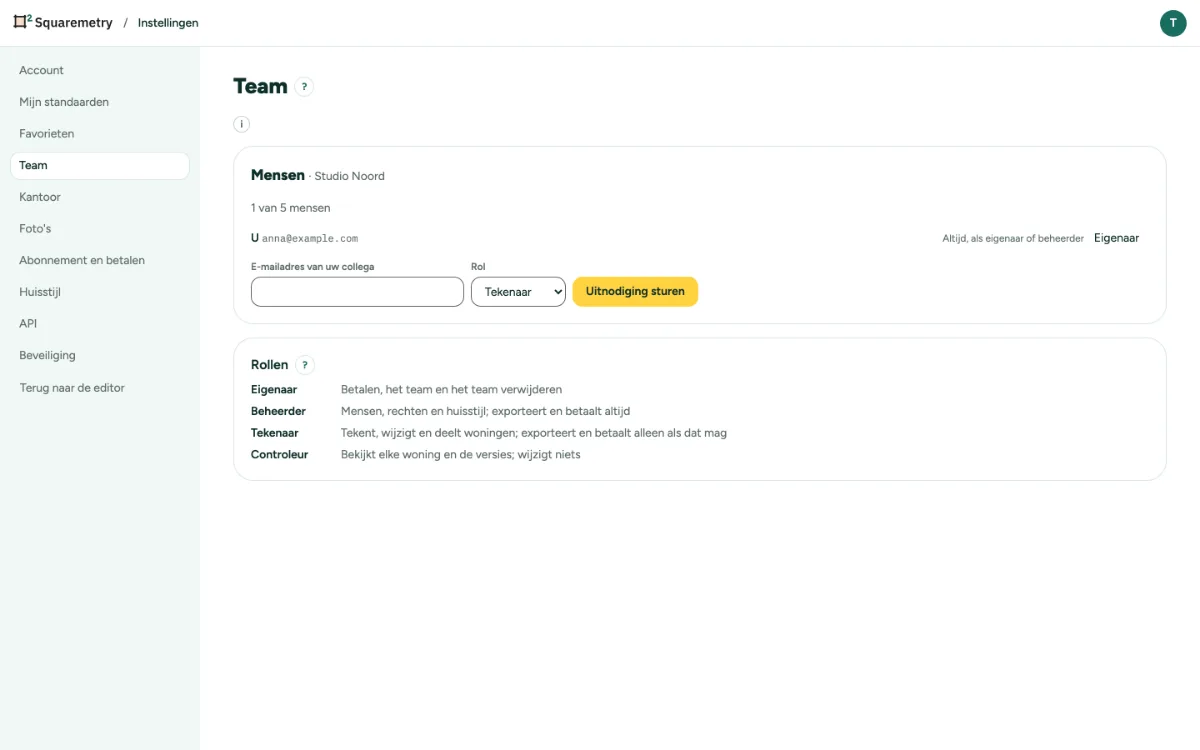Click the Tekenaar description about woningen
The width and height of the screenshot is (1200, 750).
[534, 433]
